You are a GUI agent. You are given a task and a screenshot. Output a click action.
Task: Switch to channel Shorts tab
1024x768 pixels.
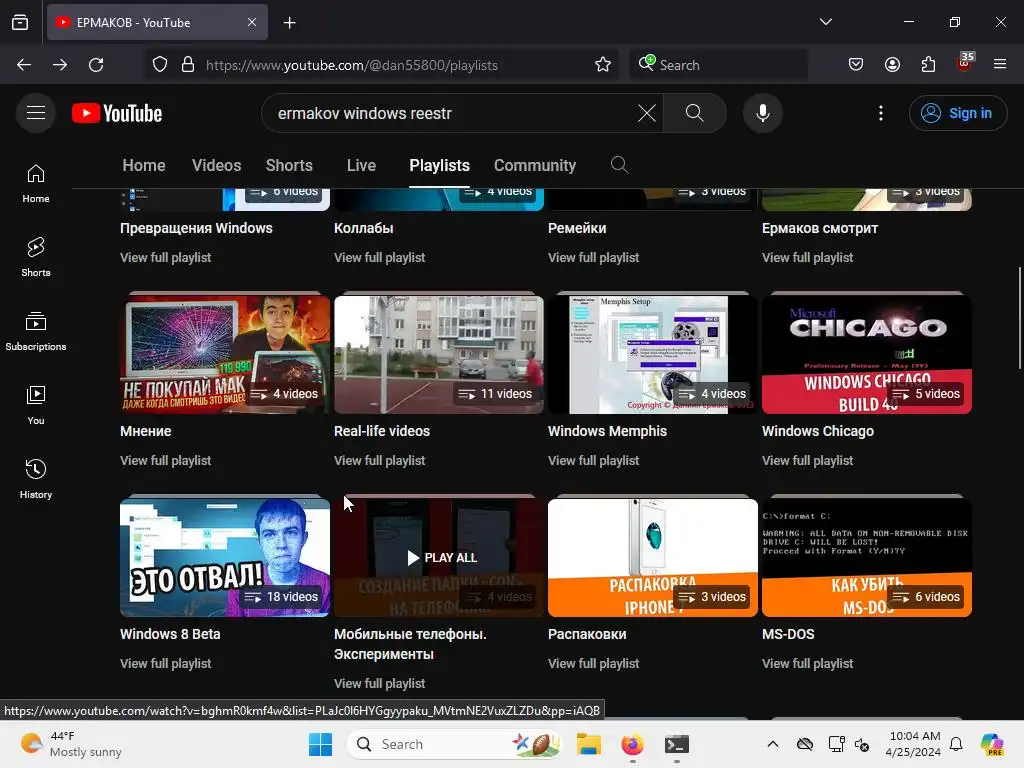point(289,165)
